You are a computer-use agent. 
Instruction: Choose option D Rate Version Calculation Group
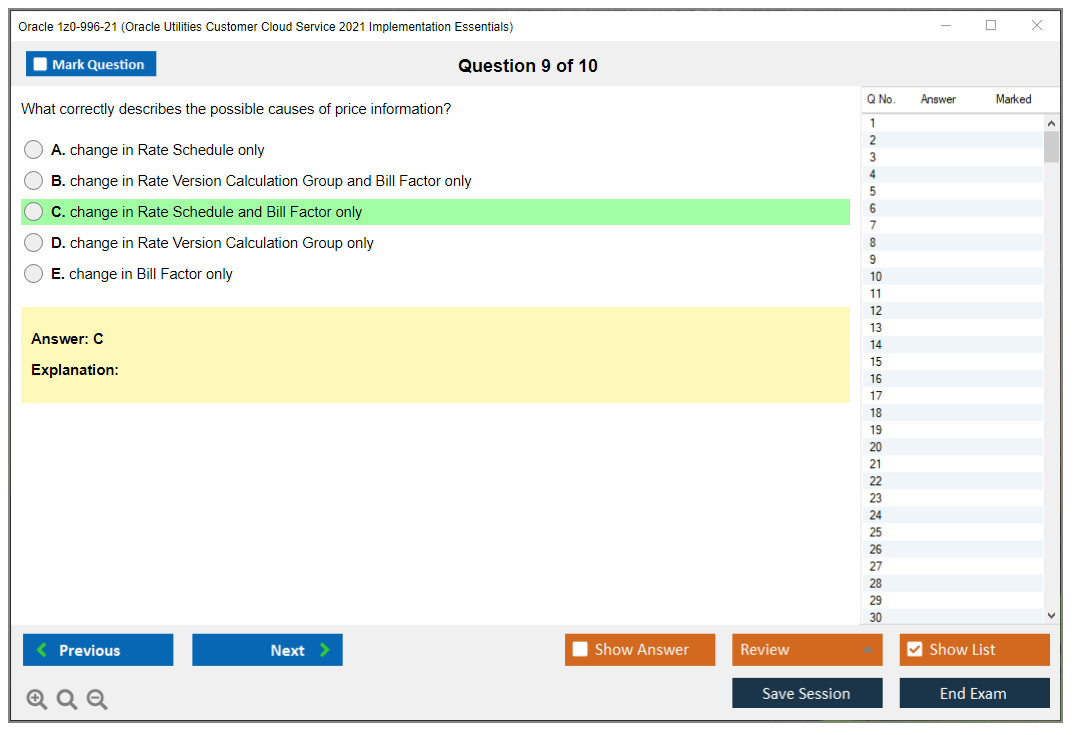click(x=34, y=243)
